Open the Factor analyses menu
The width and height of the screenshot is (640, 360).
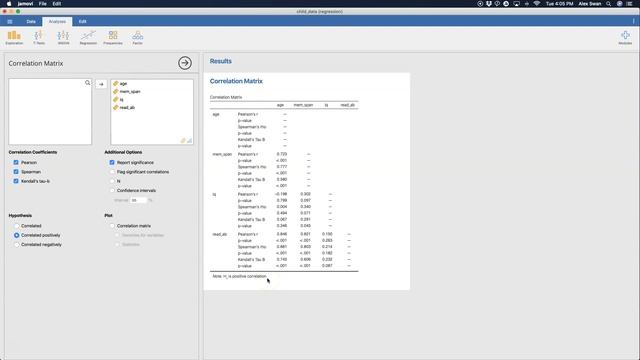pos(138,38)
